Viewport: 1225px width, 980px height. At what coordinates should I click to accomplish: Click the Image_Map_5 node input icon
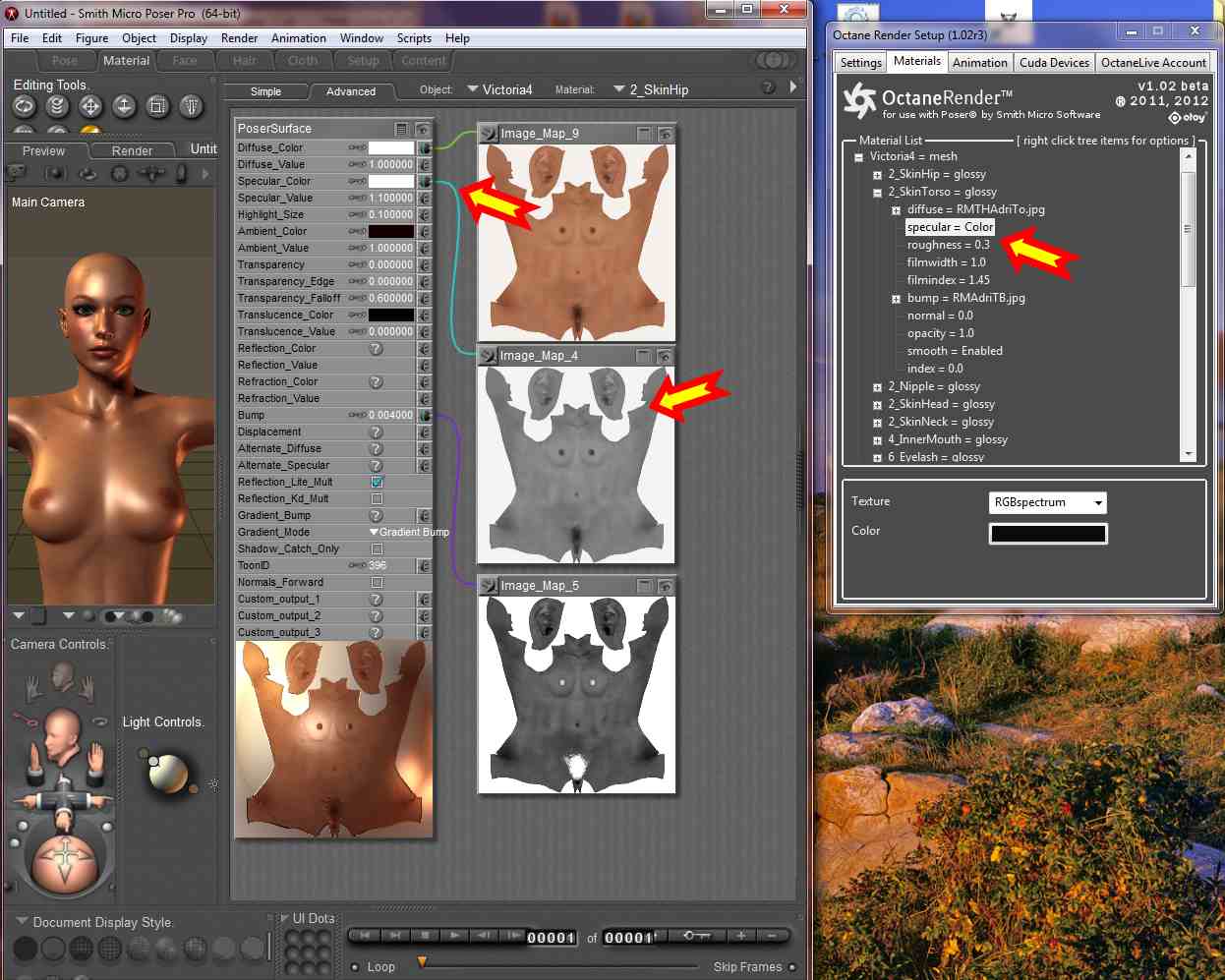(488, 586)
